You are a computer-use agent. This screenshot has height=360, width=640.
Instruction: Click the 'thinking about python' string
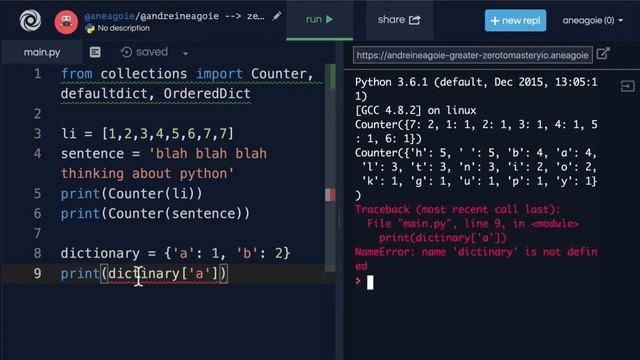tap(147, 174)
